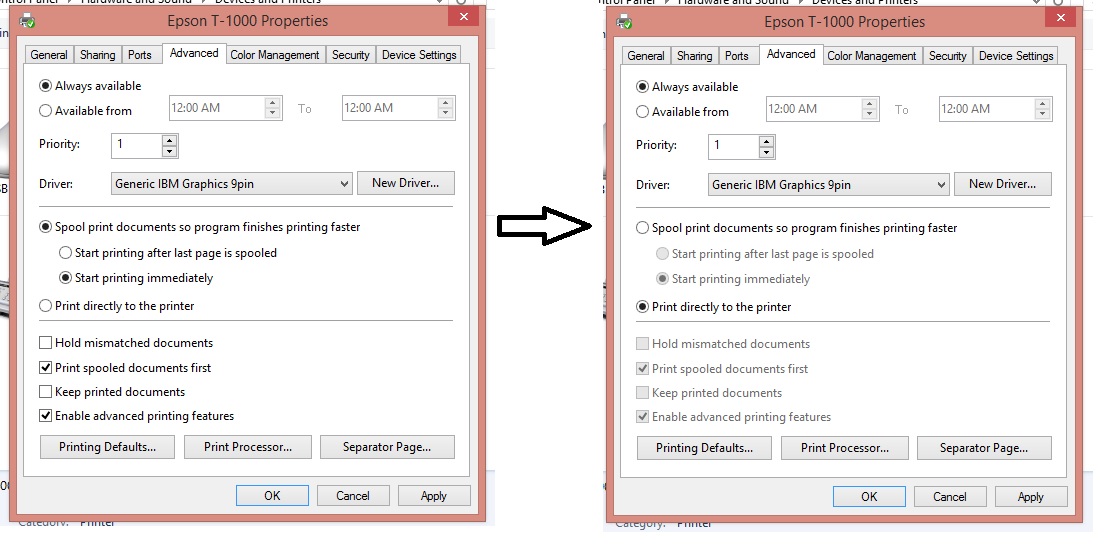Toggle Enable advanced printing features in left dialog

pyautogui.click(x=45, y=415)
